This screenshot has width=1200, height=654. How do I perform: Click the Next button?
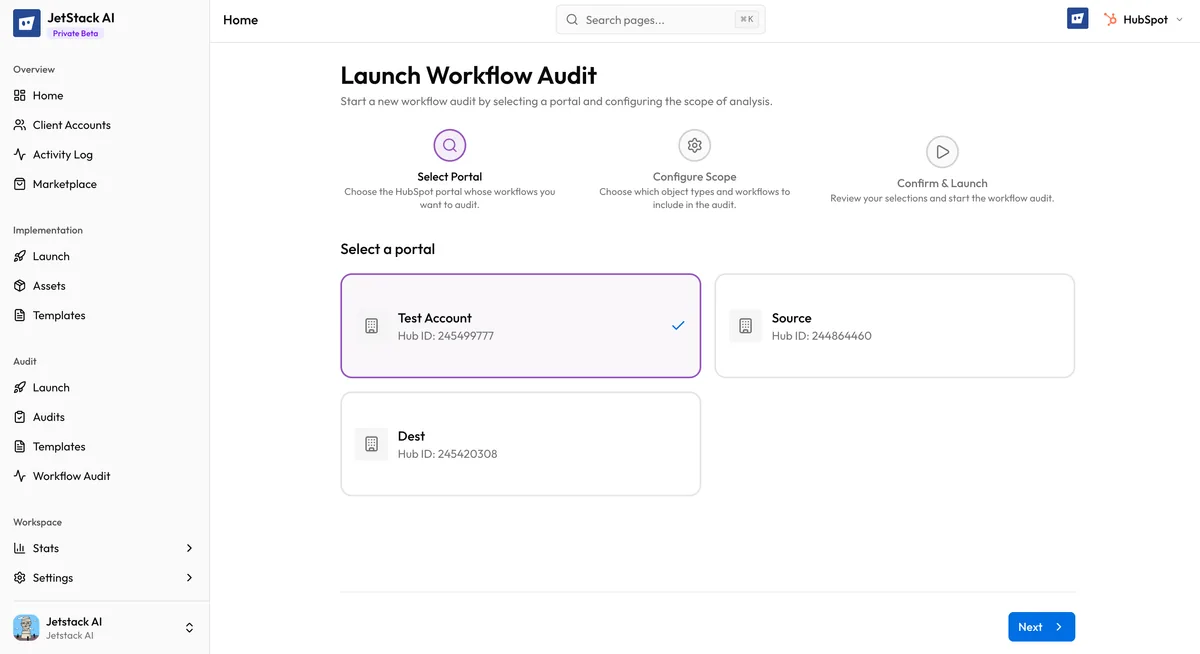click(1041, 626)
